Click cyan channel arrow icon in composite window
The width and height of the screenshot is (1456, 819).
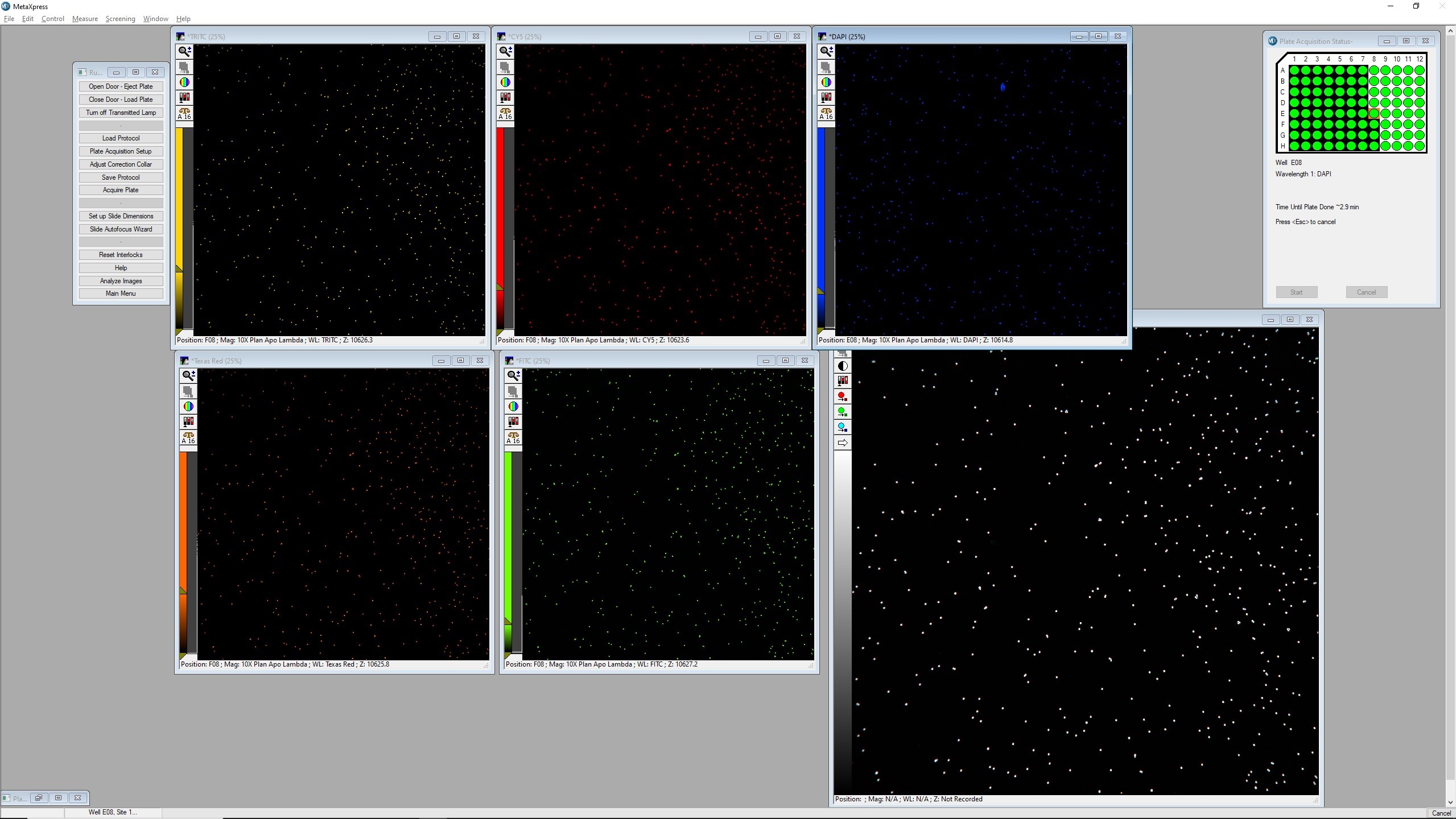[843, 427]
